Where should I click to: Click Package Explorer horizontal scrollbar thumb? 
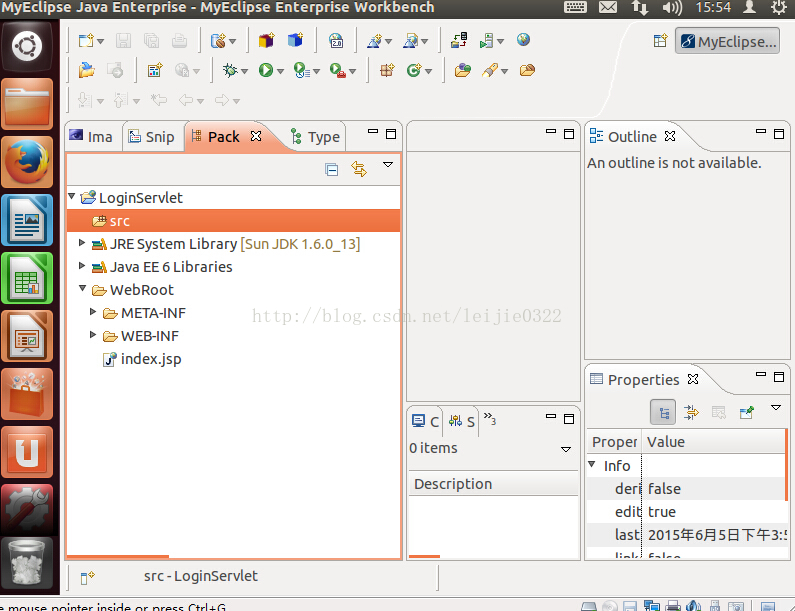pos(118,556)
